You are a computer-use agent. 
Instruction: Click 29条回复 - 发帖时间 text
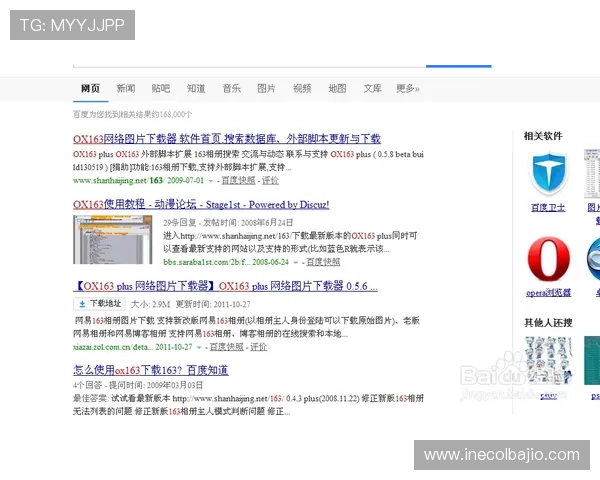[x=228, y=223]
